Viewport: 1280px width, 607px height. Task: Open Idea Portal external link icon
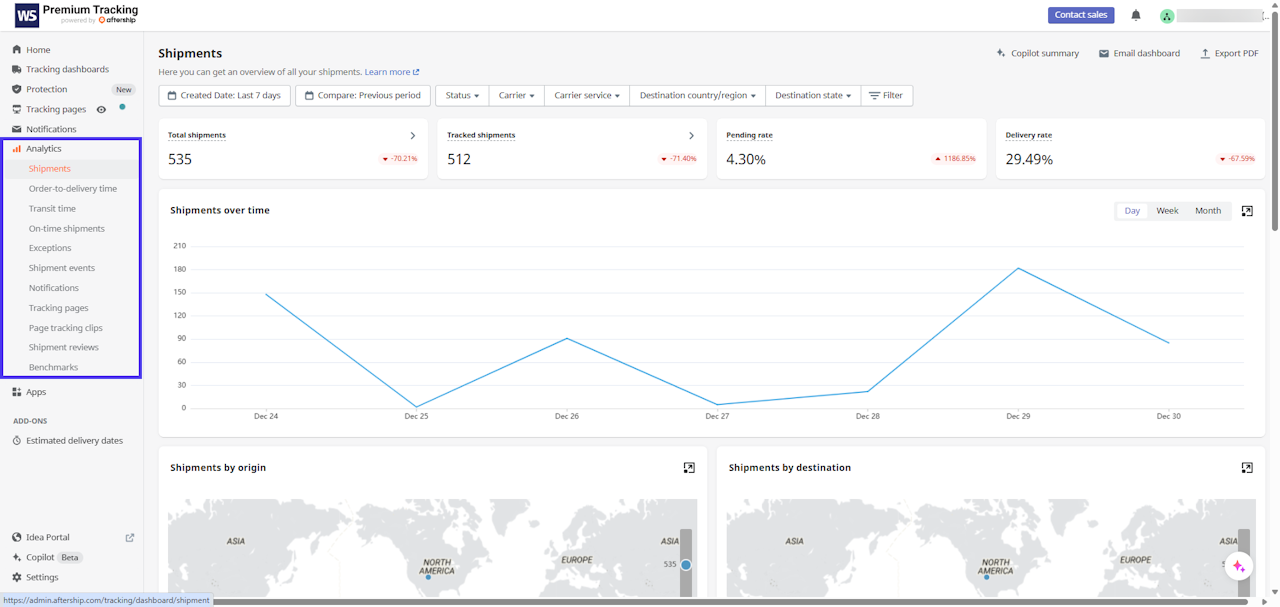coord(130,538)
